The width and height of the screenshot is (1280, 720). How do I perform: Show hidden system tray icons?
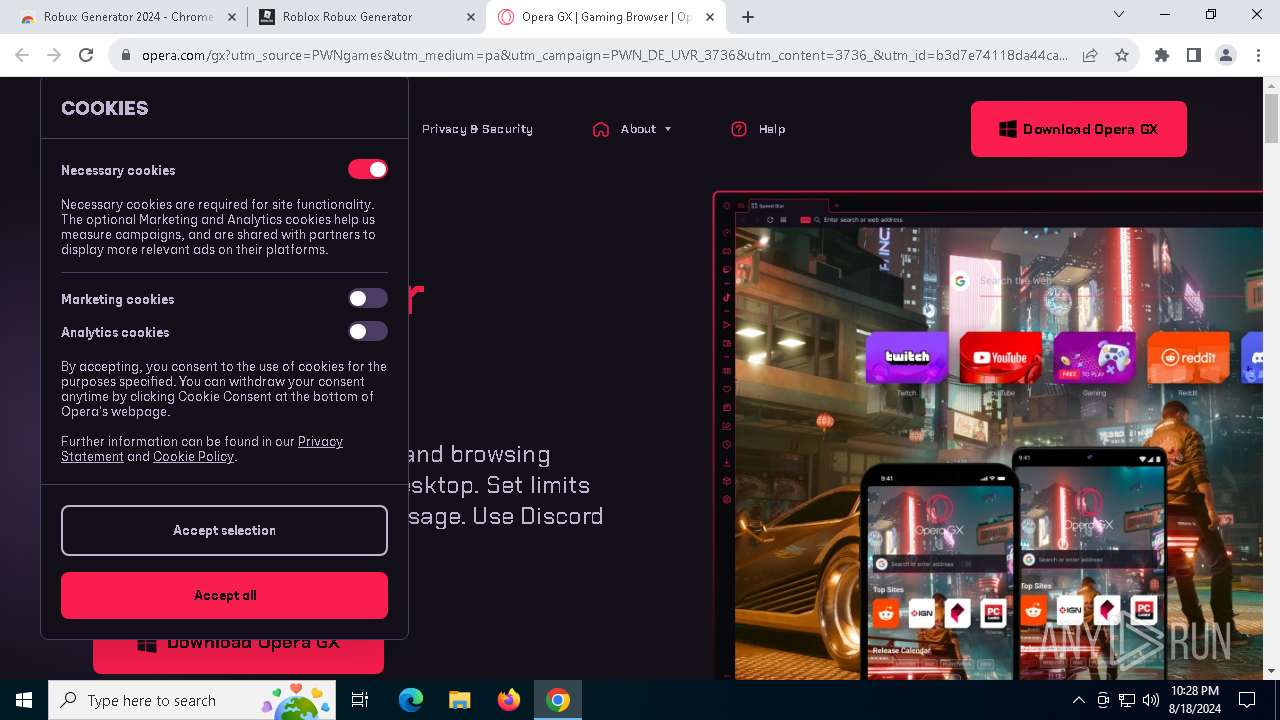point(1078,700)
